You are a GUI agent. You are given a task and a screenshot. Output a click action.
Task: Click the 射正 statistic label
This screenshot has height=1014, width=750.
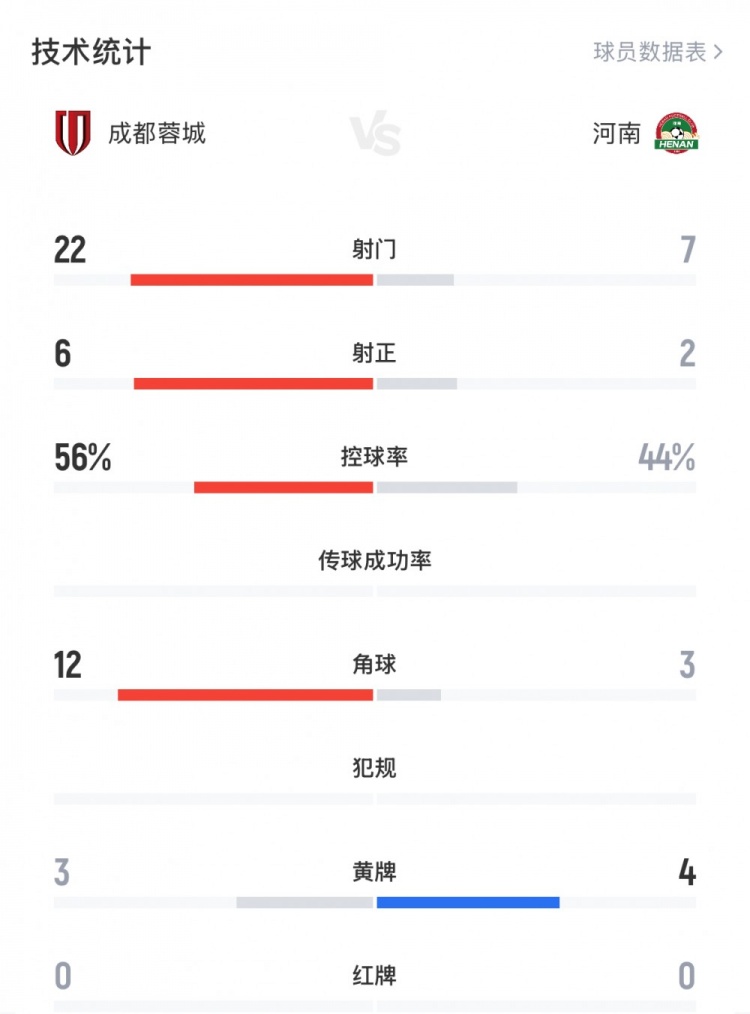coord(375,353)
